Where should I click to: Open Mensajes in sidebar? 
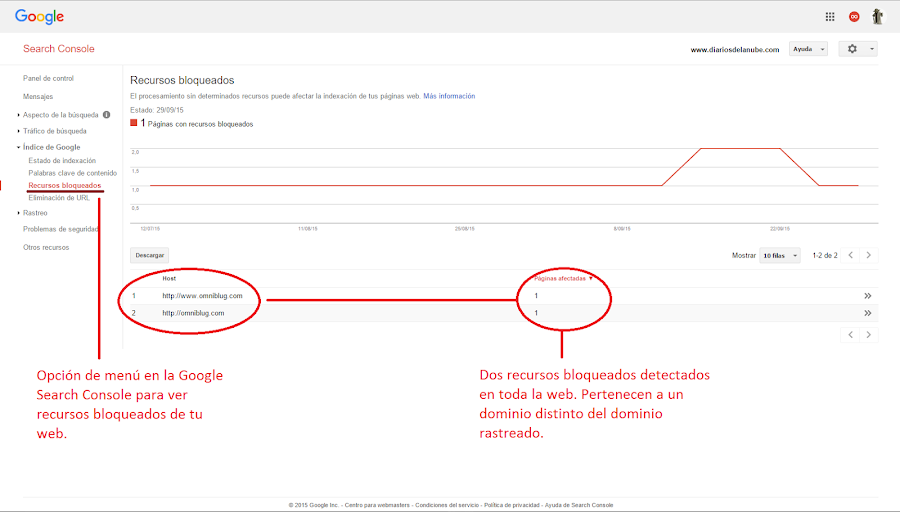click(38, 96)
